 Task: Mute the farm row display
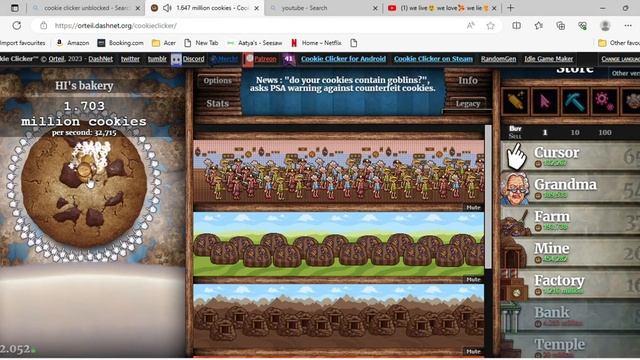tap(473, 280)
